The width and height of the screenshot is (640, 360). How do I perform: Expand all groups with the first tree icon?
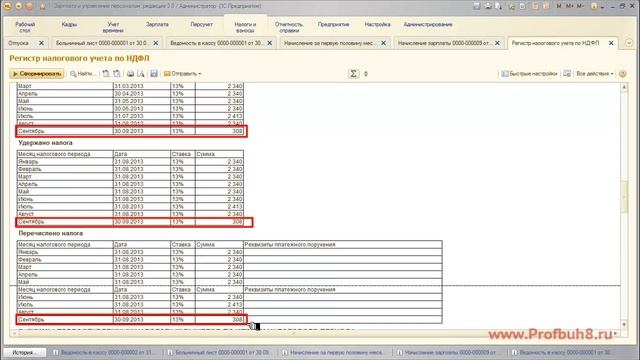coord(106,74)
